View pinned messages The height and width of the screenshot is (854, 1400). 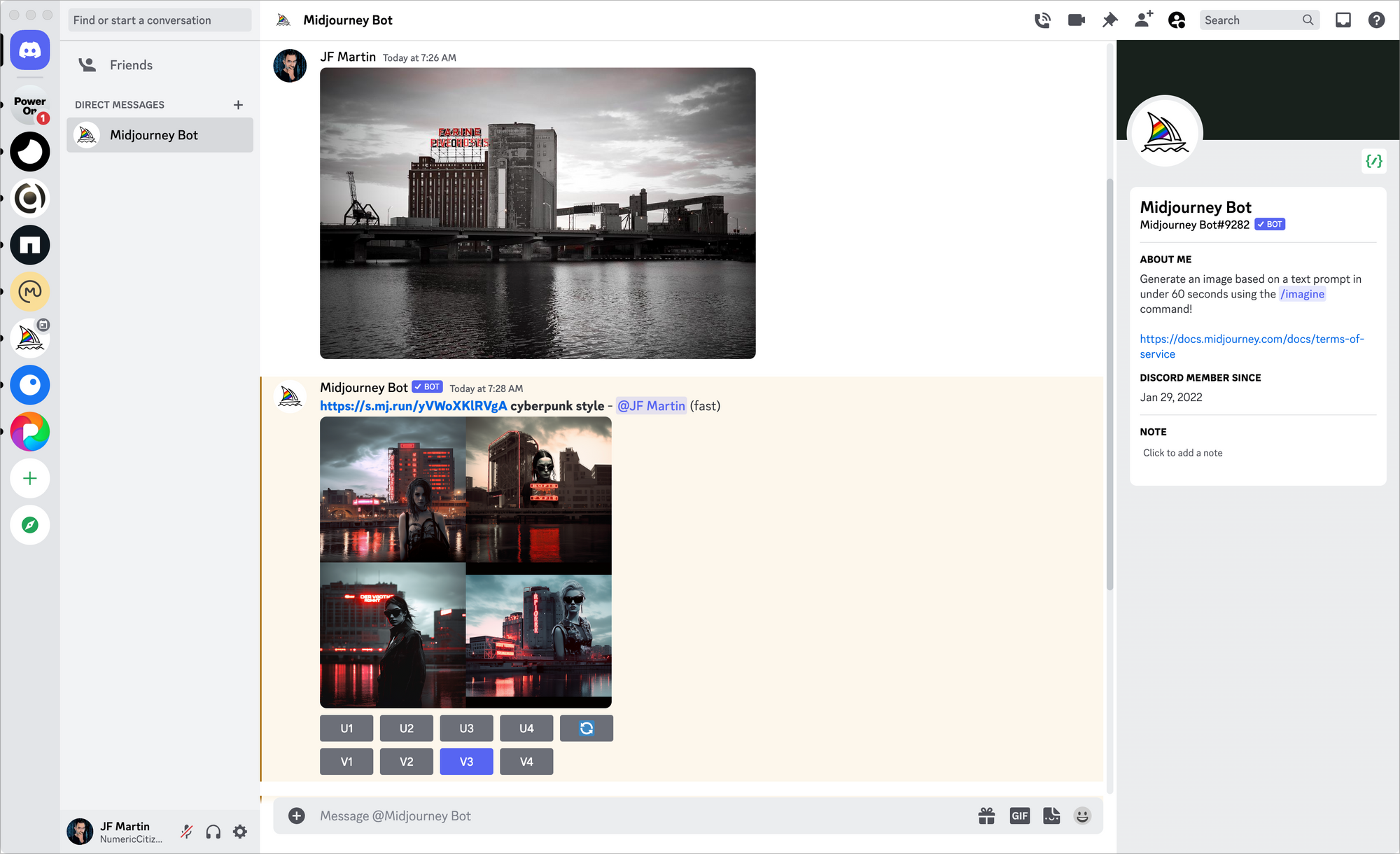1109,20
